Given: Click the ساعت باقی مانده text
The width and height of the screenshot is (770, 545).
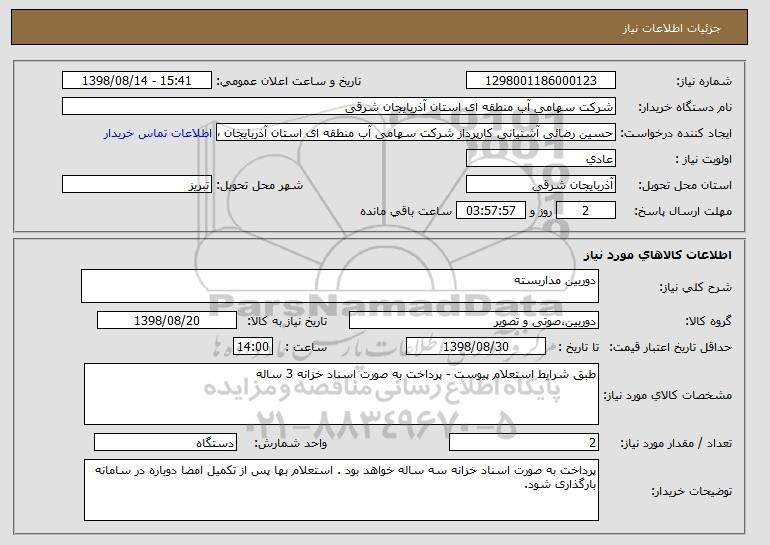Looking at the screenshot, I should point(406,211).
